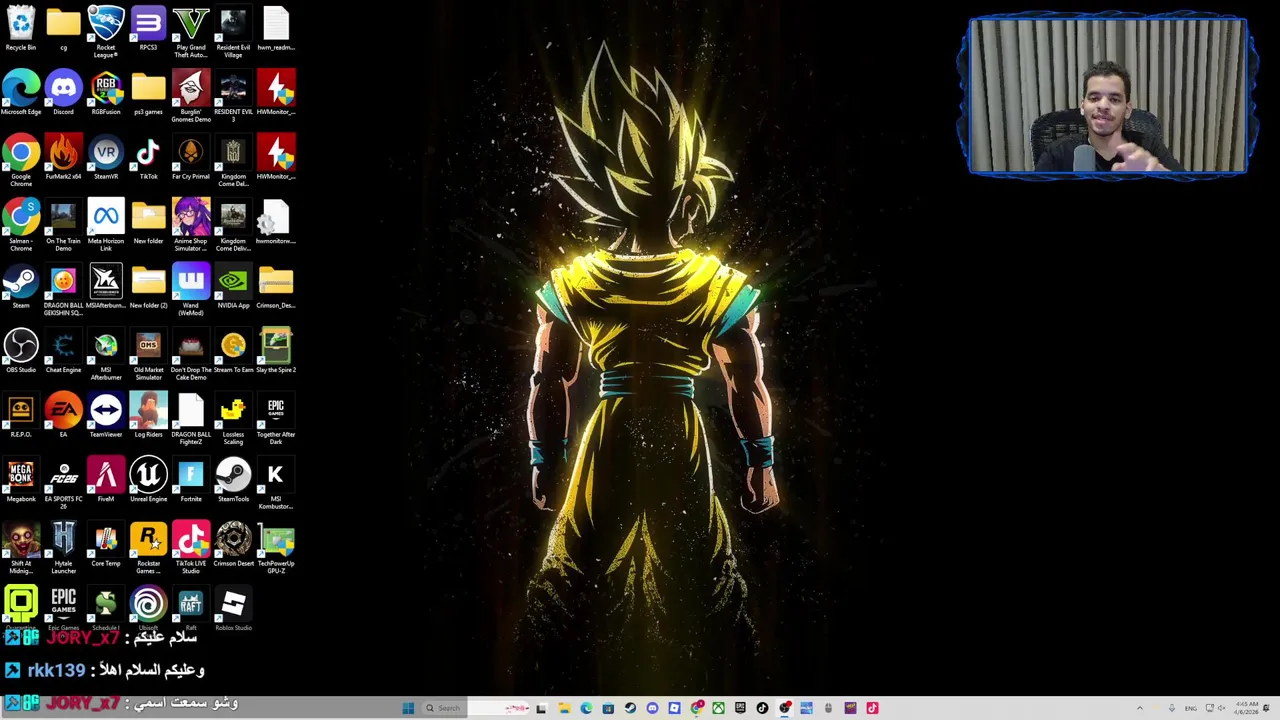1280x720 pixels.
Task: Launch Rocket League from the desktop
Action: 106,31
